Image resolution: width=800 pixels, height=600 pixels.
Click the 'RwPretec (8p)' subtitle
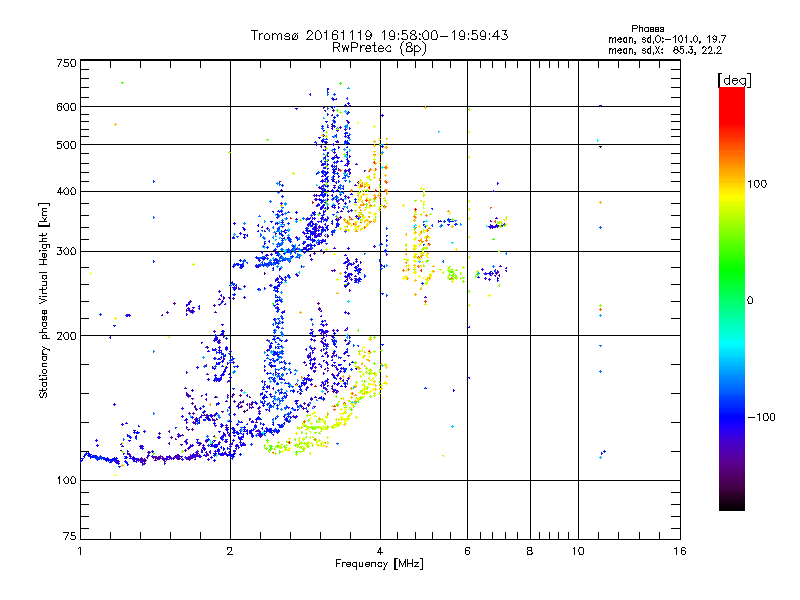[x=380, y=48]
